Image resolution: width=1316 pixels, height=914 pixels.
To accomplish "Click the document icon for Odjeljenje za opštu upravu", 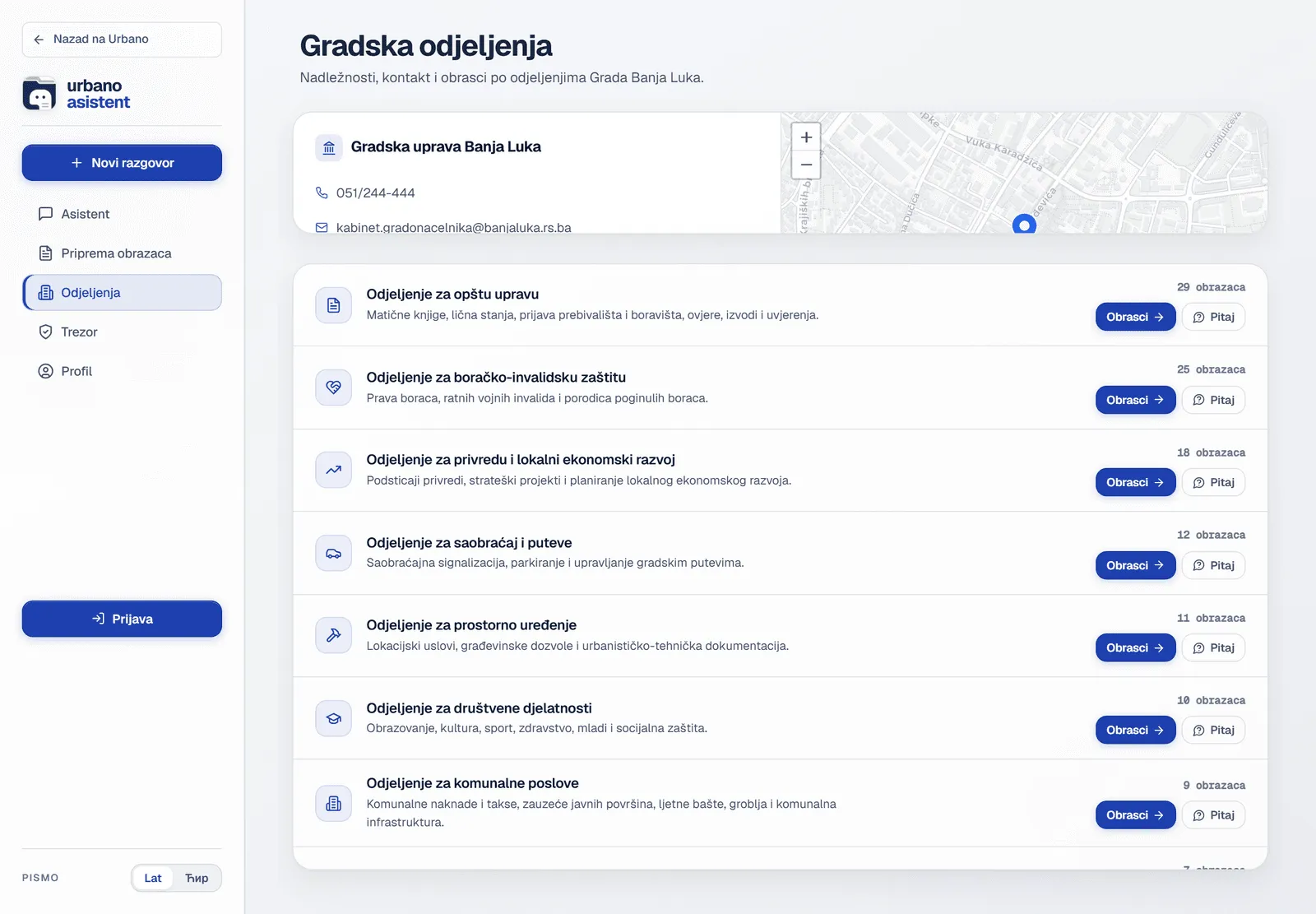I will (x=333, y=305).
